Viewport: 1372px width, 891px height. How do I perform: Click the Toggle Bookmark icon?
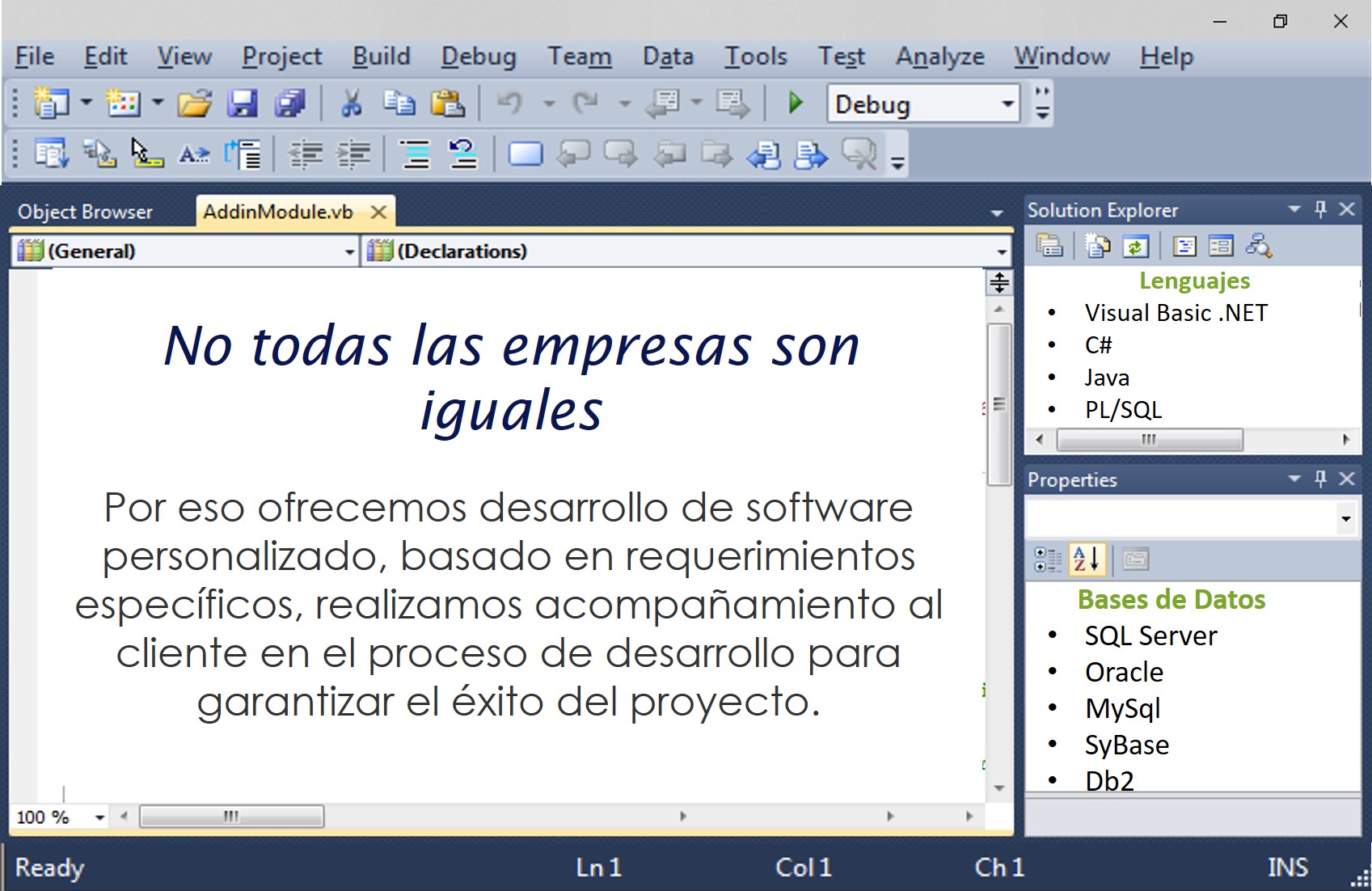tap(525, 154)
